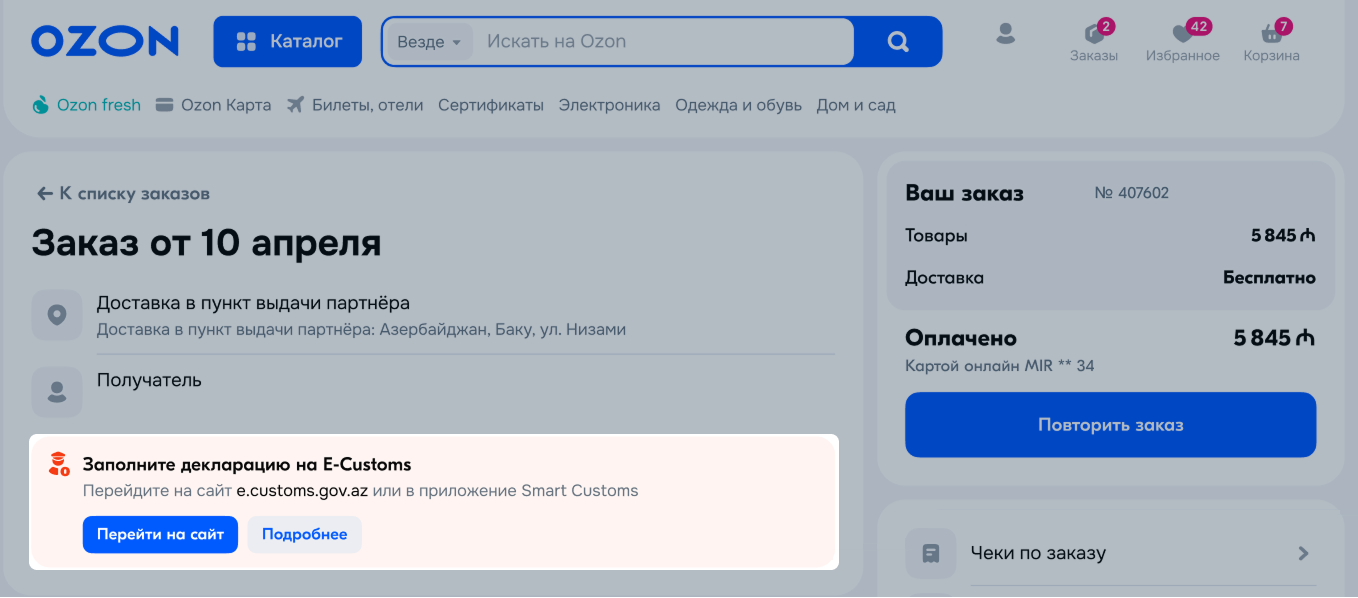The width and height of the screenshot is (1358, 598).
Task: Open the Билеты, отели section
Action: [355, 105]
